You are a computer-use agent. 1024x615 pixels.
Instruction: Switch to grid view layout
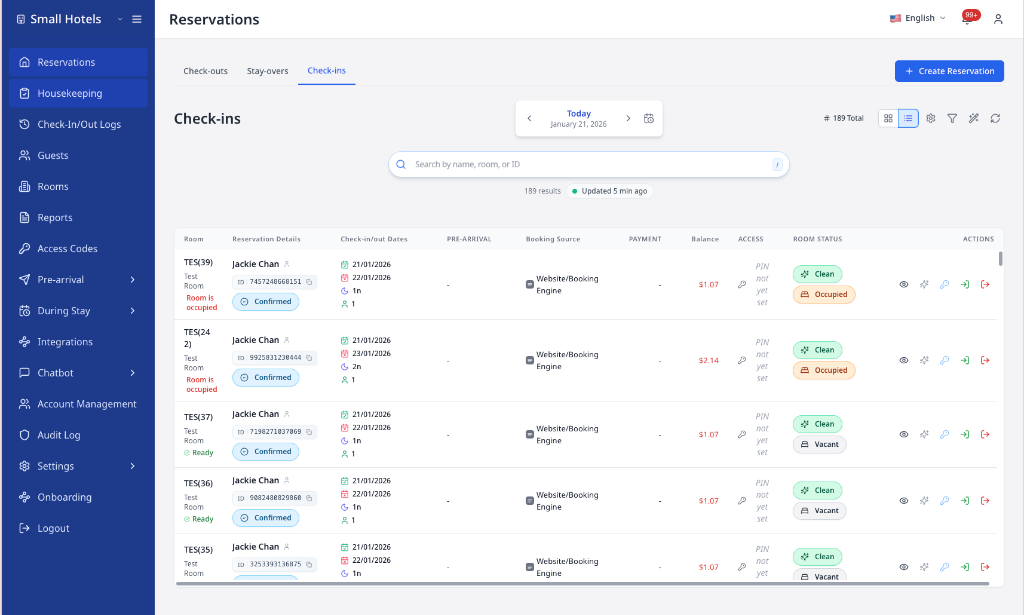pyautogui.click(x=887, y=117)
